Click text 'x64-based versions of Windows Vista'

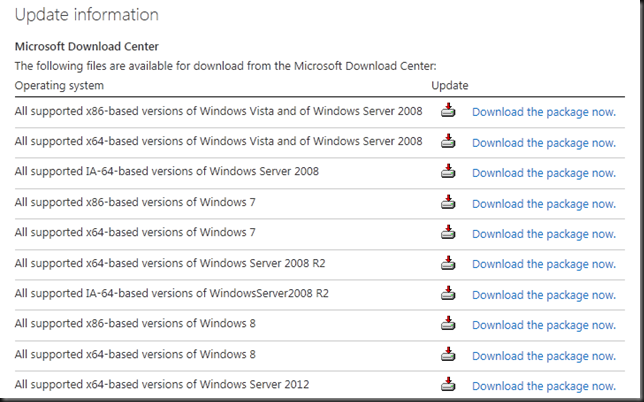[x=180, y=141]
